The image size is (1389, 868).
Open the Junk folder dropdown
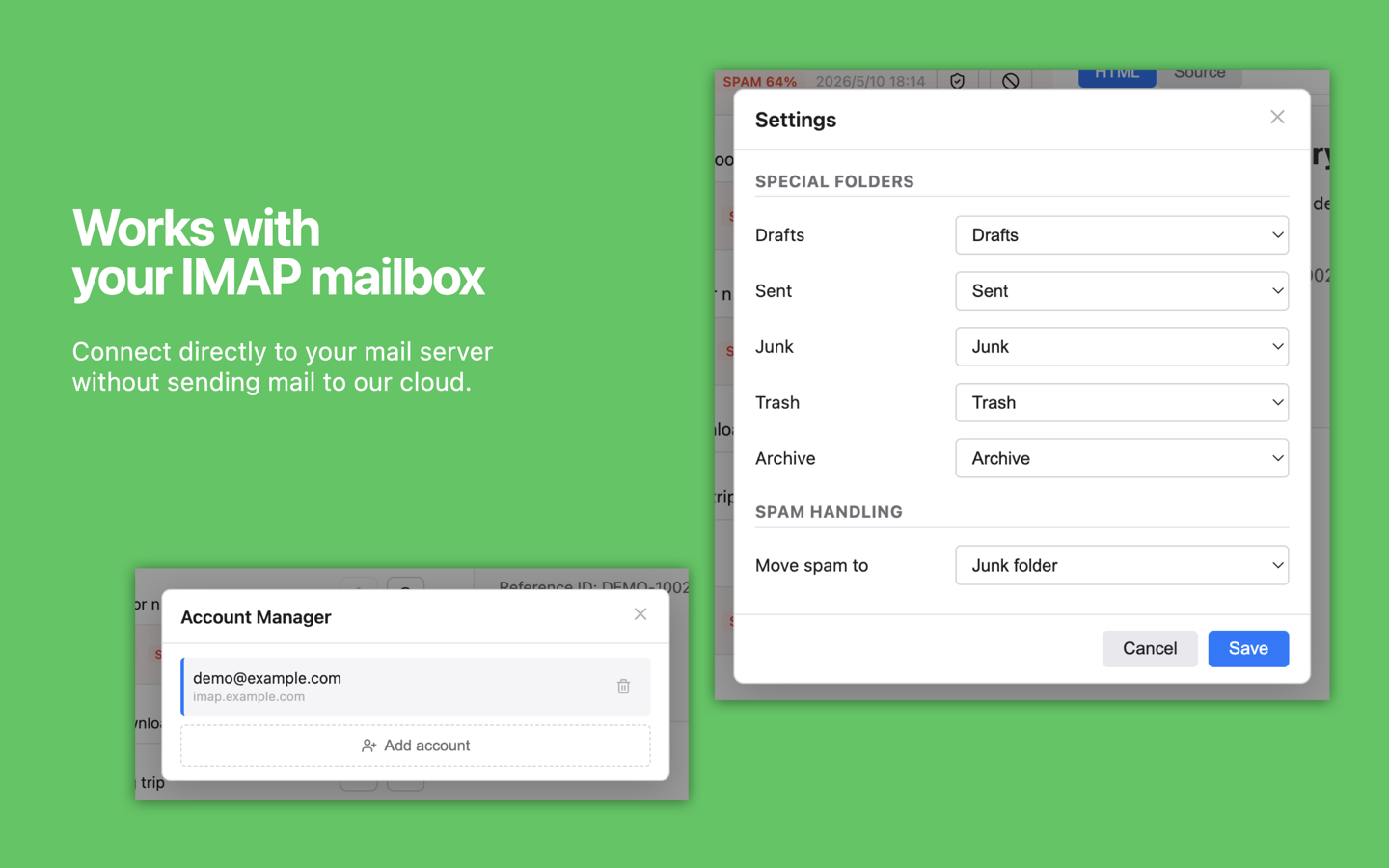pos(1122,347)
